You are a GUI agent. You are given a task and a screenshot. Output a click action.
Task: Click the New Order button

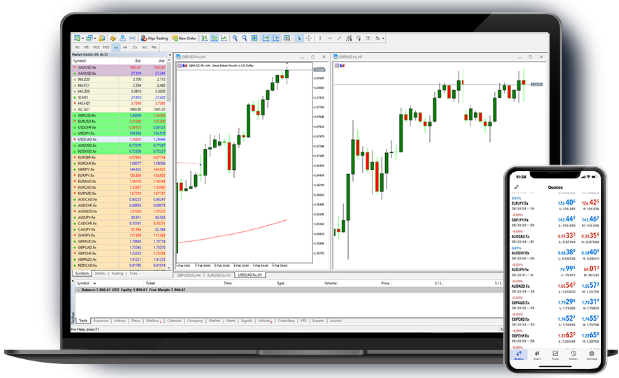184,38
